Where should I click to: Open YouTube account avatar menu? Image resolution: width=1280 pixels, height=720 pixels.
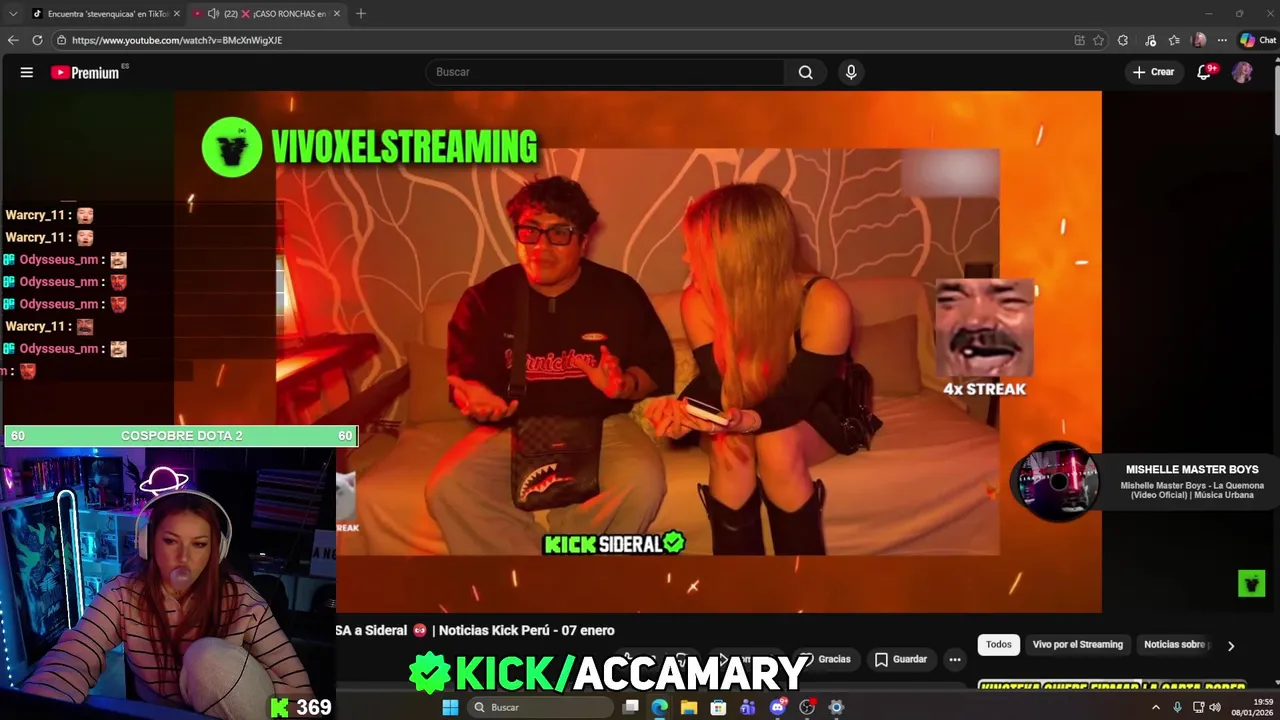[x=1242, y=72]
